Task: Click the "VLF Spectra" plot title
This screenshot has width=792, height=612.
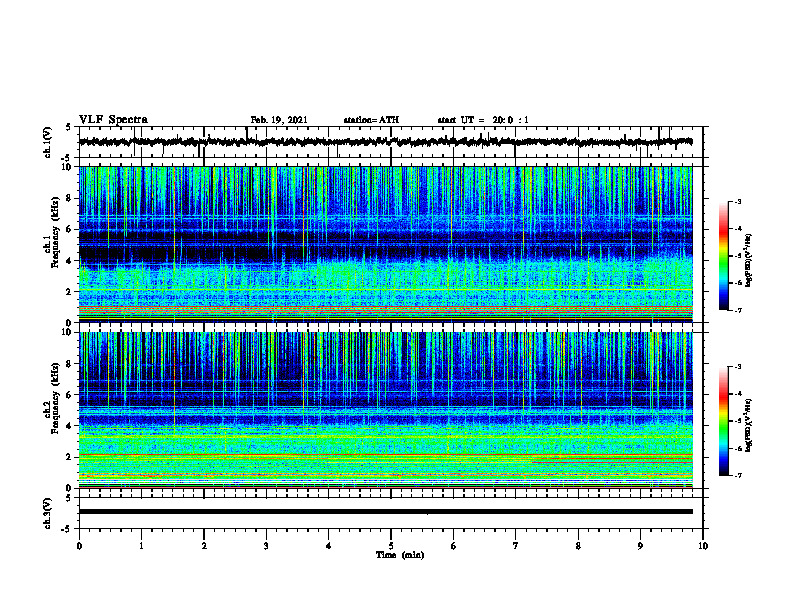Action: click(x=113, y=120)
